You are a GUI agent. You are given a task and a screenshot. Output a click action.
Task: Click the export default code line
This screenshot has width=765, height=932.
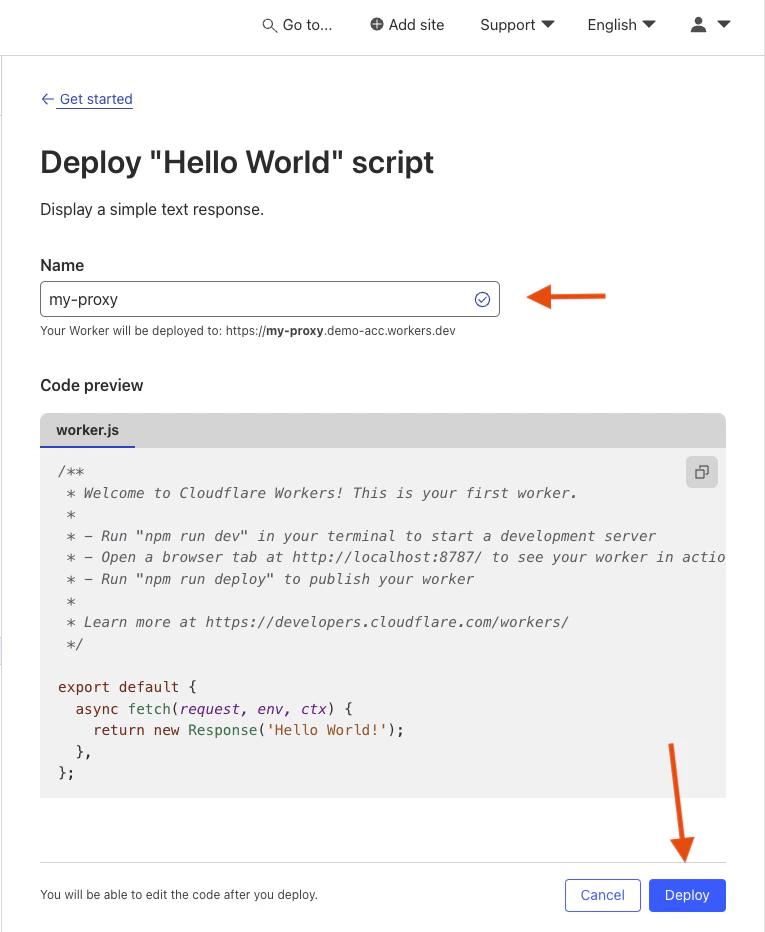tap(127, 687)
